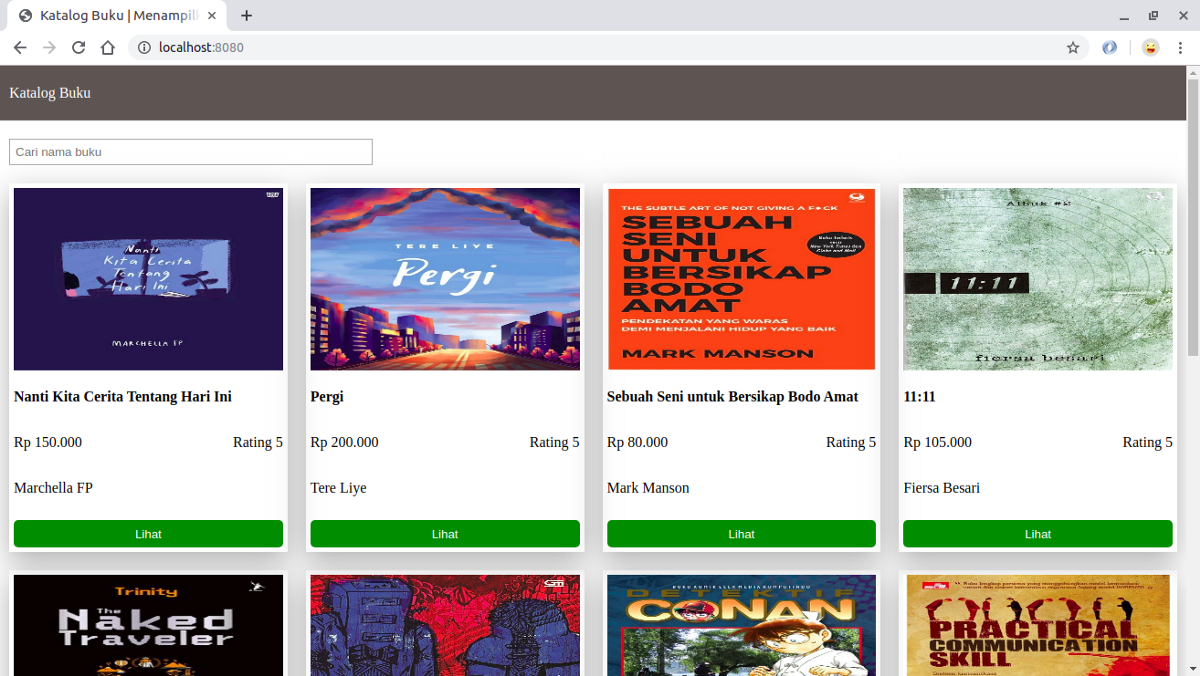The image size is (1200, 676).
Task: Click the browser back arrow
Action: tap(20, 47)
